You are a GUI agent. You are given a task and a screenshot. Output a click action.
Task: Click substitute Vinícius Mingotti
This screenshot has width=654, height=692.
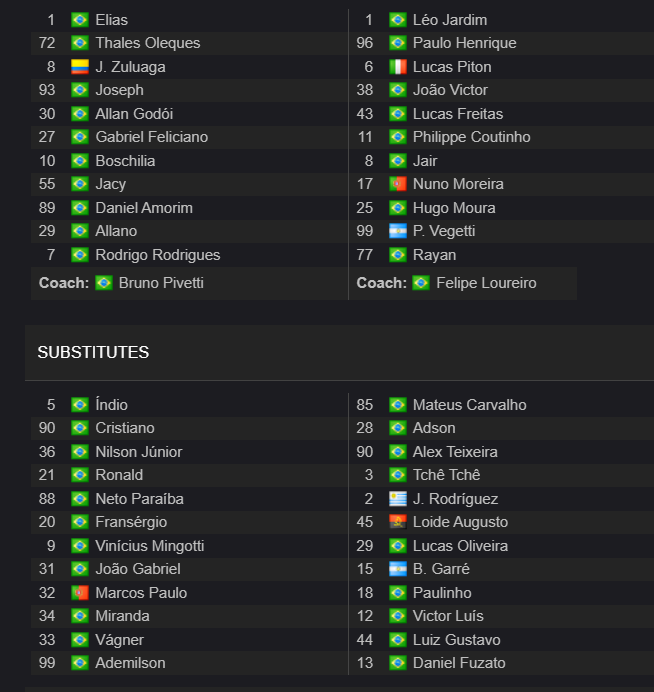[150, 546]
